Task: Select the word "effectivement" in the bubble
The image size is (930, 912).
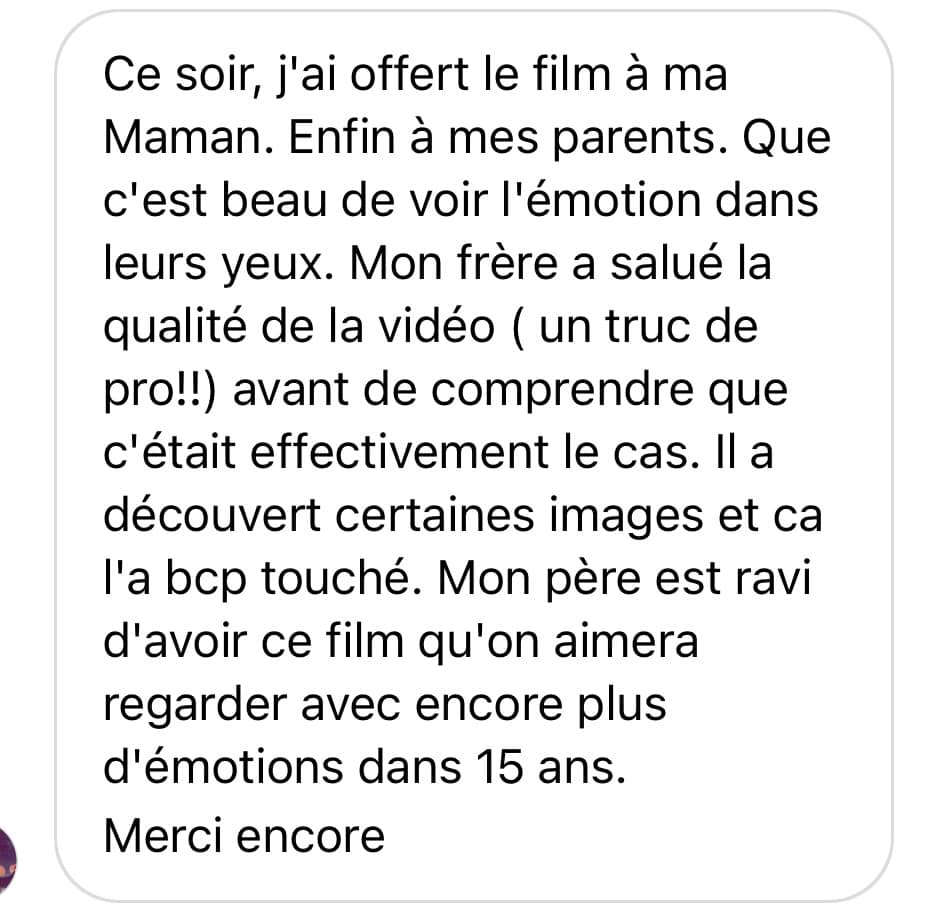Action: [x=400, y=452]
